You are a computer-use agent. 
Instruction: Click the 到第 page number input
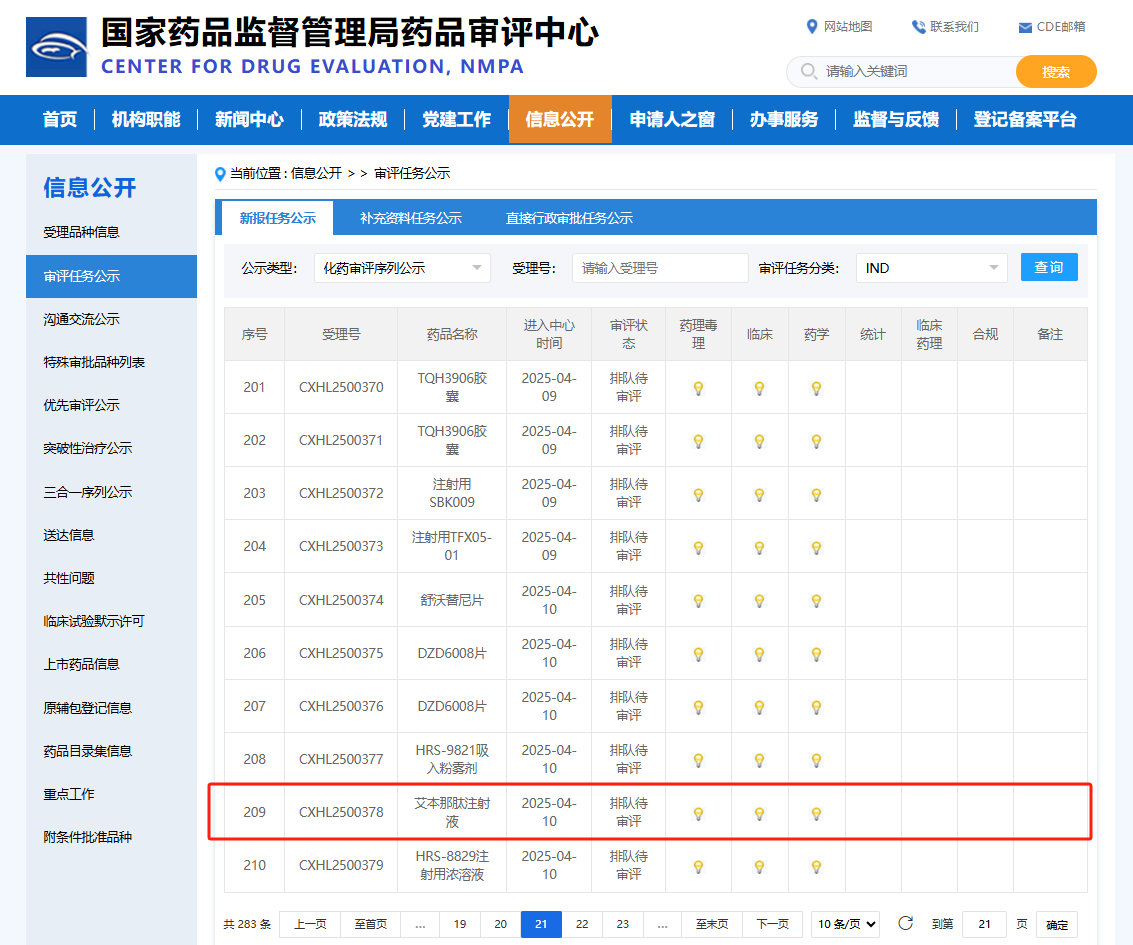(x=984, y=924)
